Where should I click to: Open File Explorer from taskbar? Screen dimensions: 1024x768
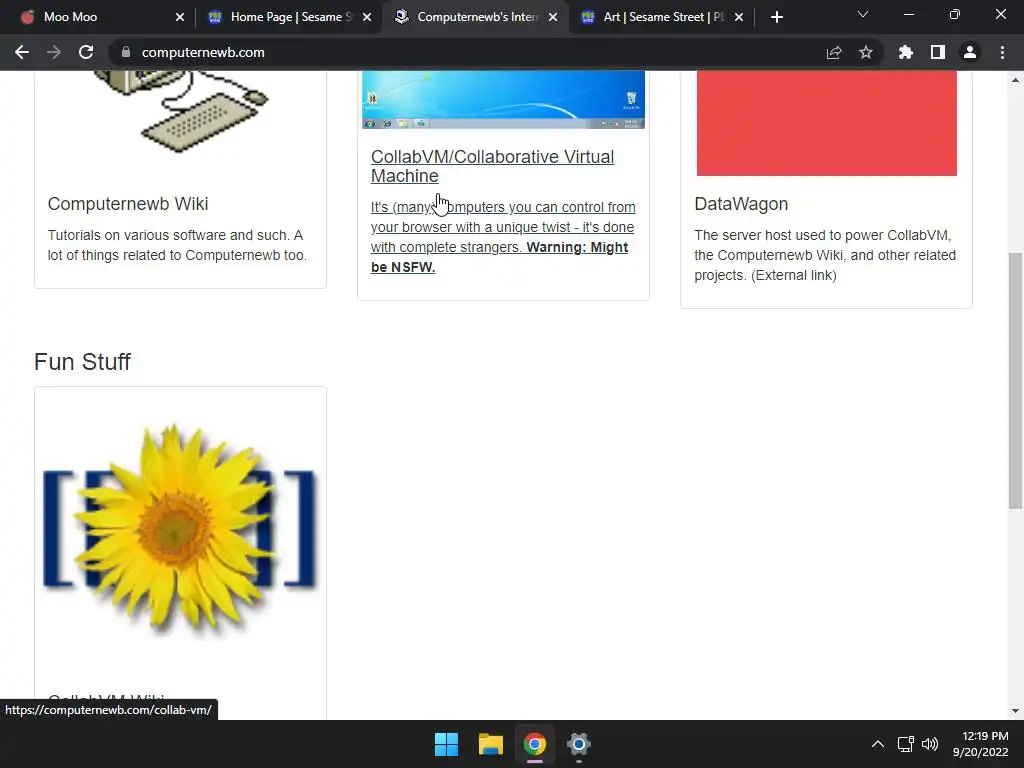coord(490,744)
